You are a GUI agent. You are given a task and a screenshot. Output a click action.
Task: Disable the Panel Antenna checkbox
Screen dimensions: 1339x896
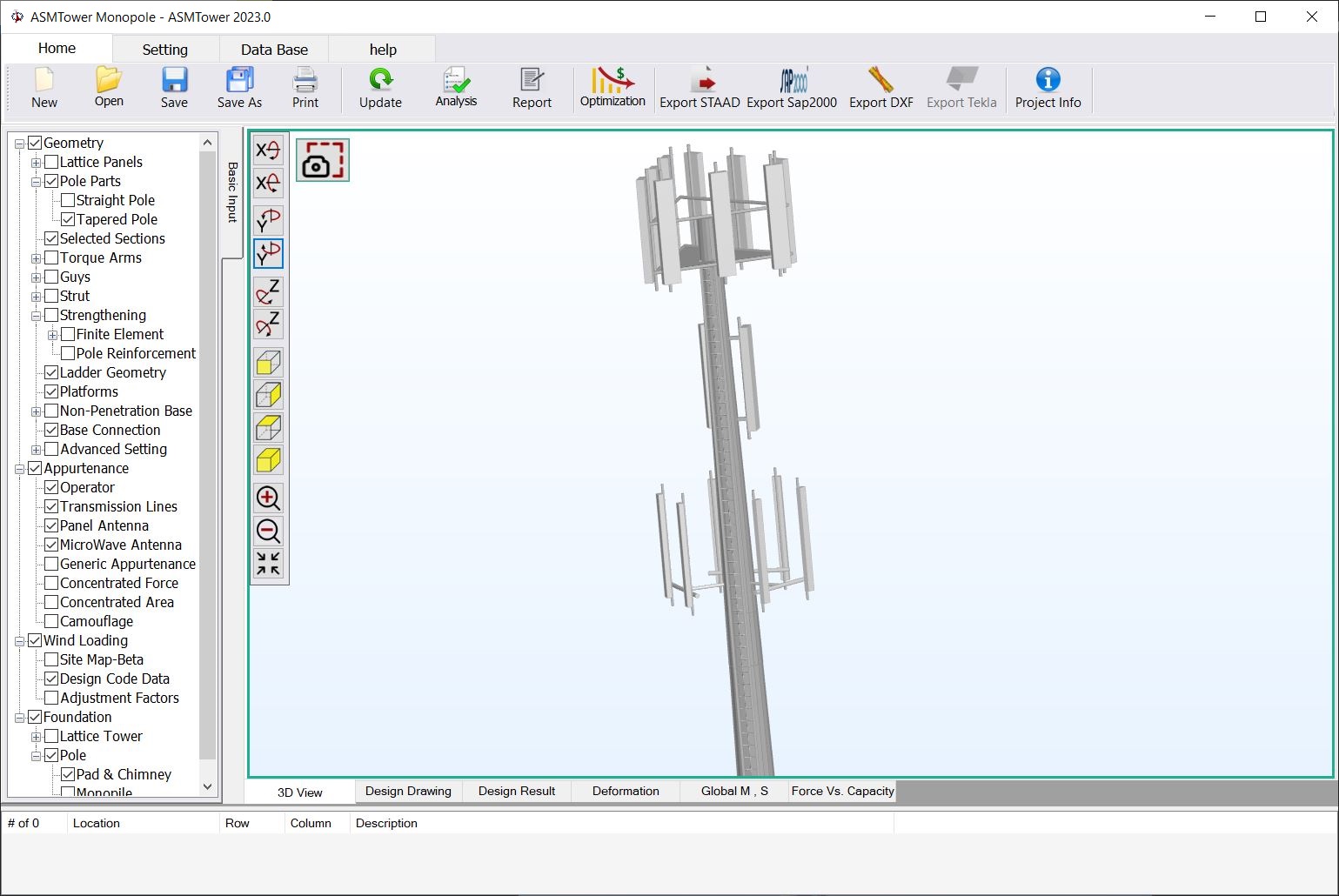coord(51,525)
